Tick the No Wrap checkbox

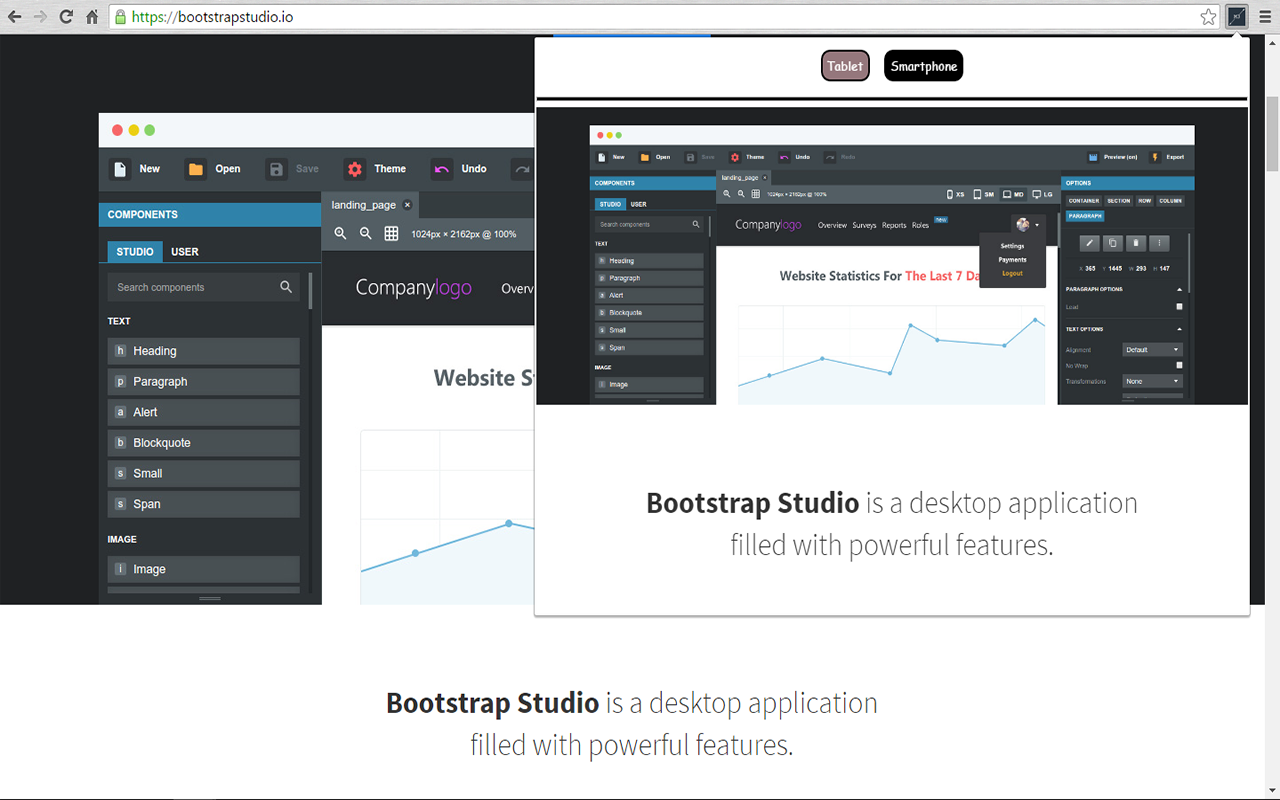point(1179,366)
